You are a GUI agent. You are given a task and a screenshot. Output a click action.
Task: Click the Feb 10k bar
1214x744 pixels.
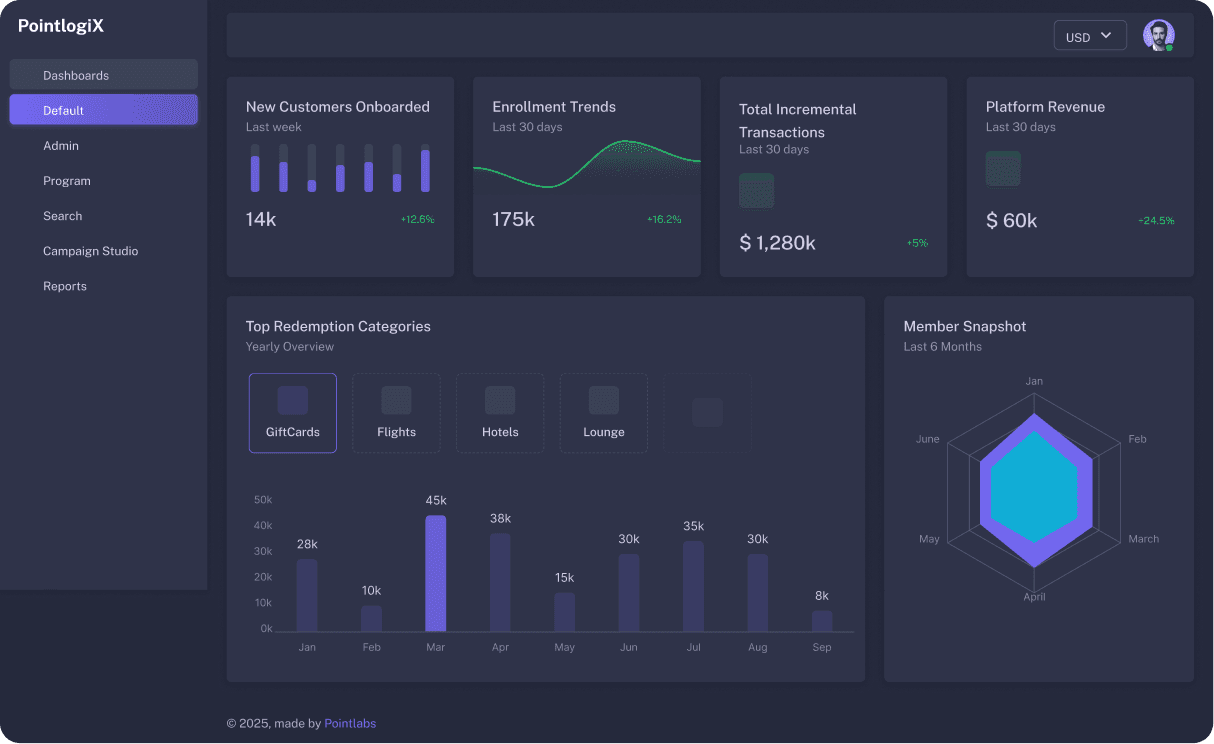coord(372,618)
